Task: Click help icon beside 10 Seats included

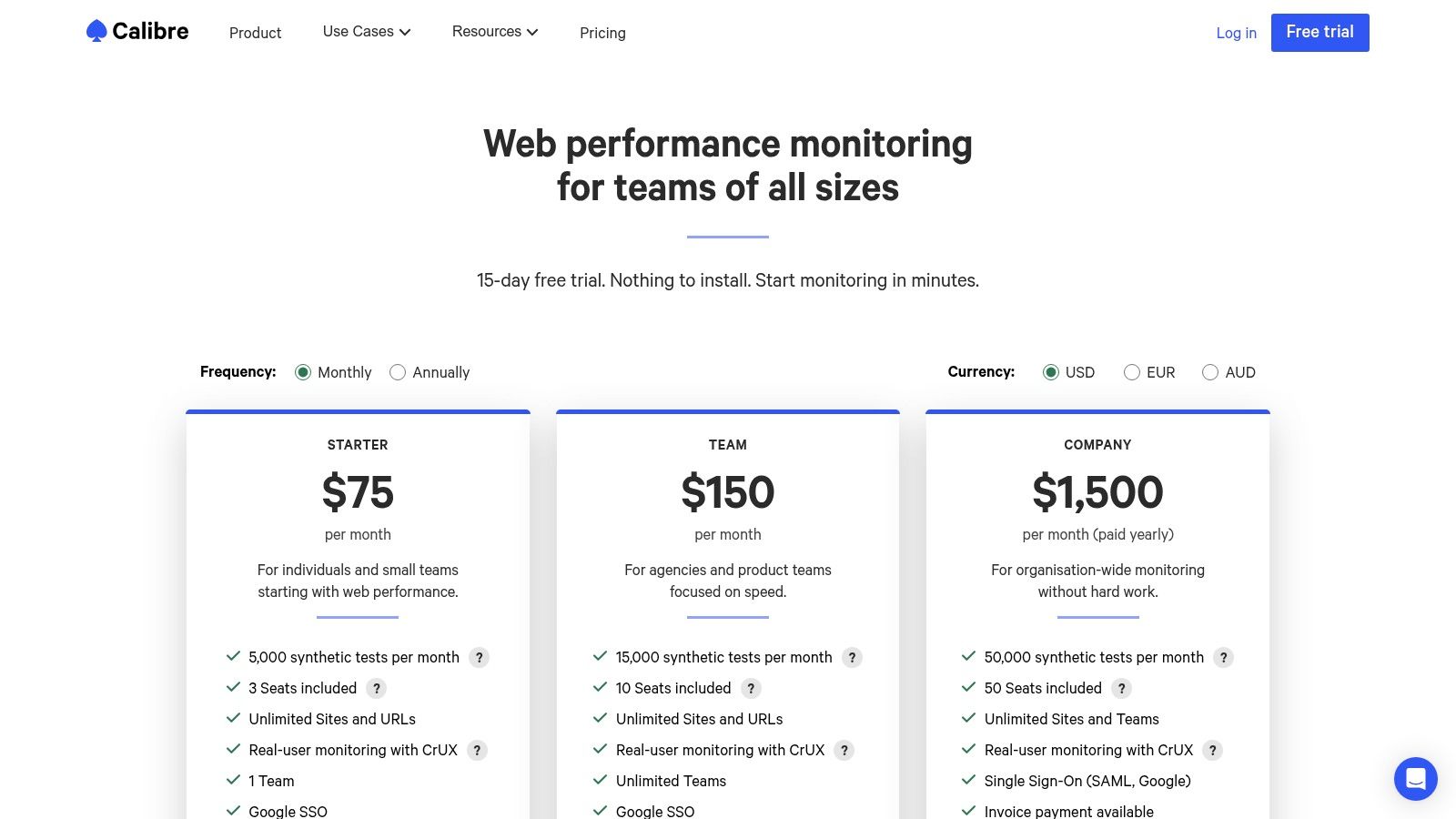Action: [x=751, y=689]
